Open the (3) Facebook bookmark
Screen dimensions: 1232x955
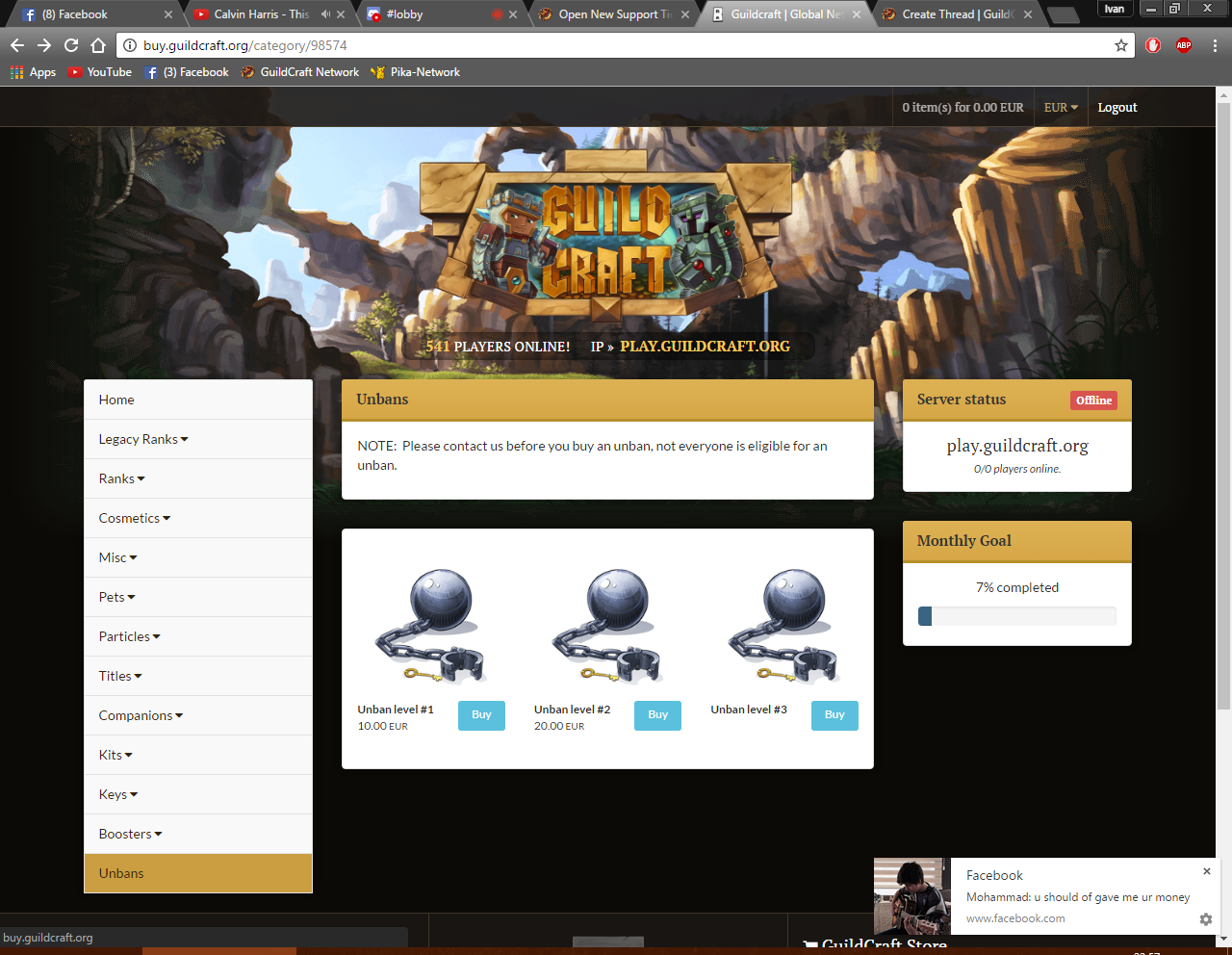tap(187, 72)
